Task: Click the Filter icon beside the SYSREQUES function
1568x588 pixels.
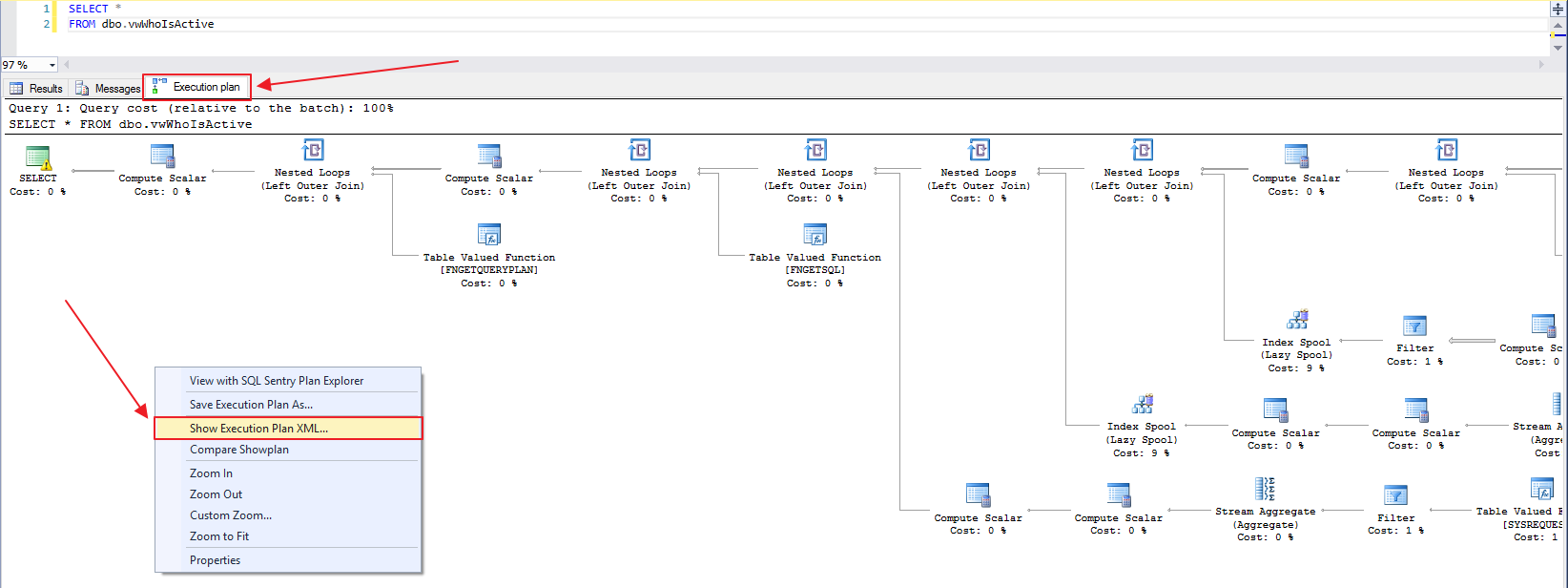Action: pos(1395,495)
